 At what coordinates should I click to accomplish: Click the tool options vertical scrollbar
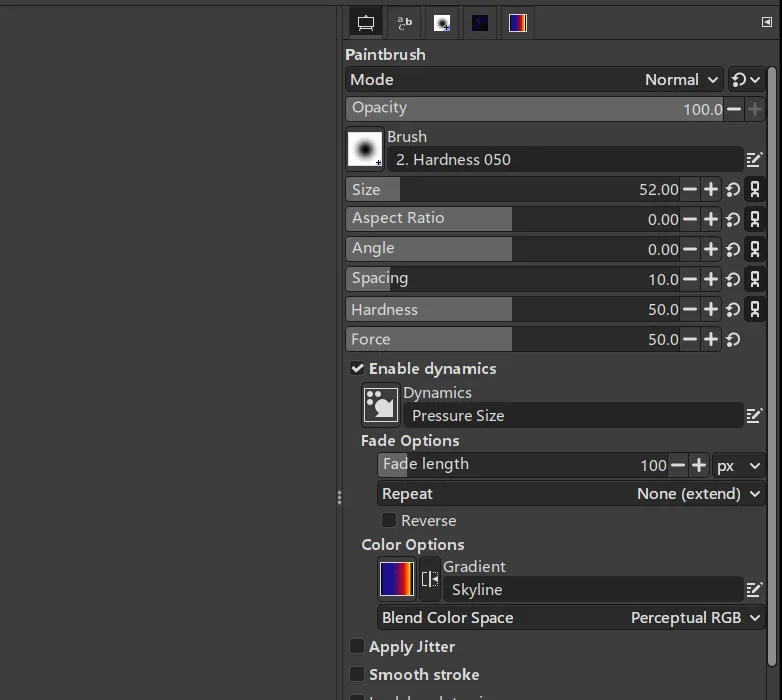pyautogui.click(x=772, y=366)
